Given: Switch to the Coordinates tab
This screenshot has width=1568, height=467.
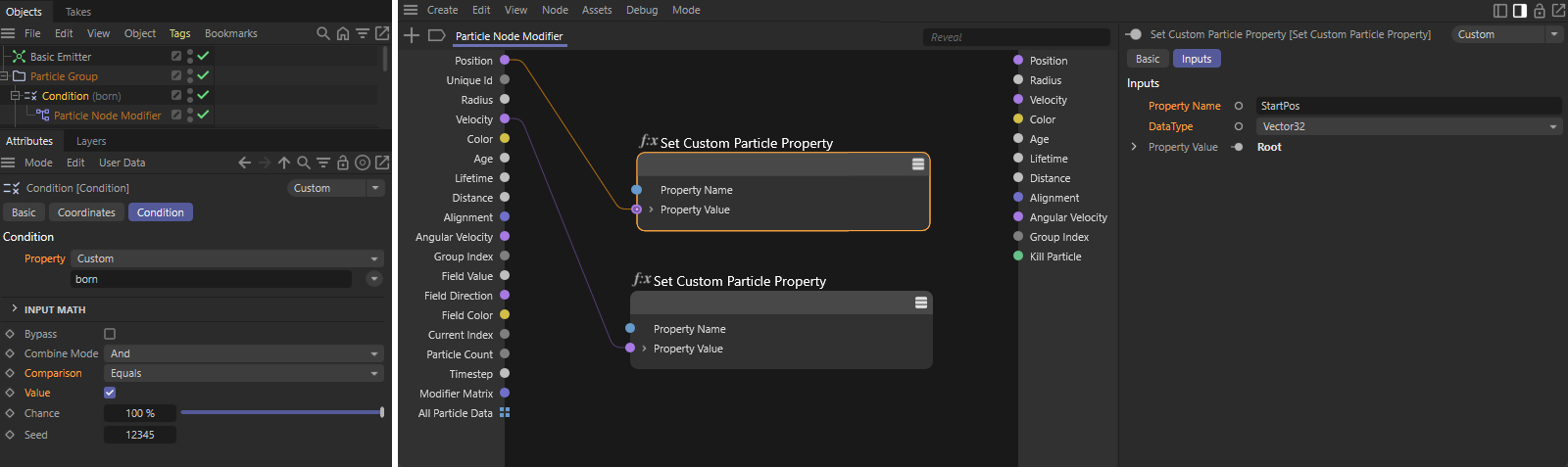Looking at the screenshot, I should coord(86,212).
